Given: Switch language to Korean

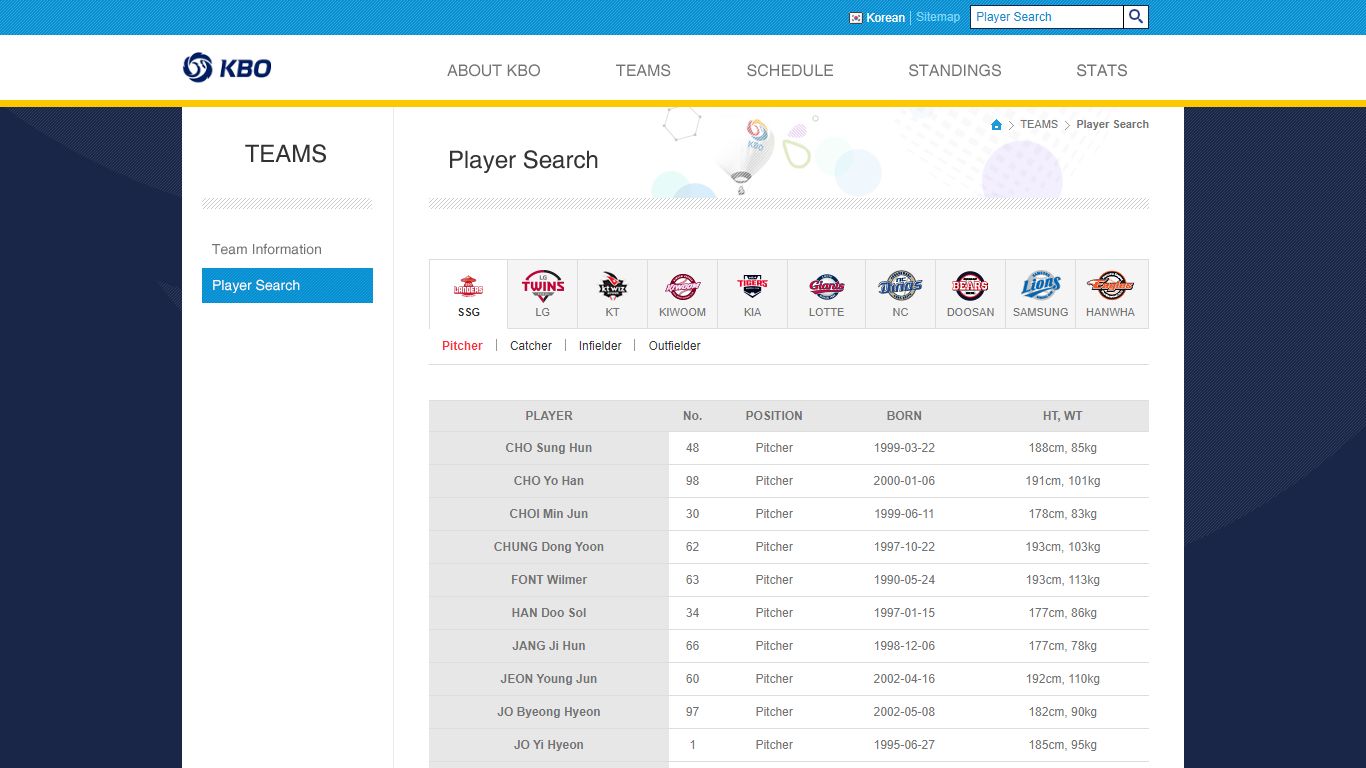Looking at the screenshot, I should [885, 18].
